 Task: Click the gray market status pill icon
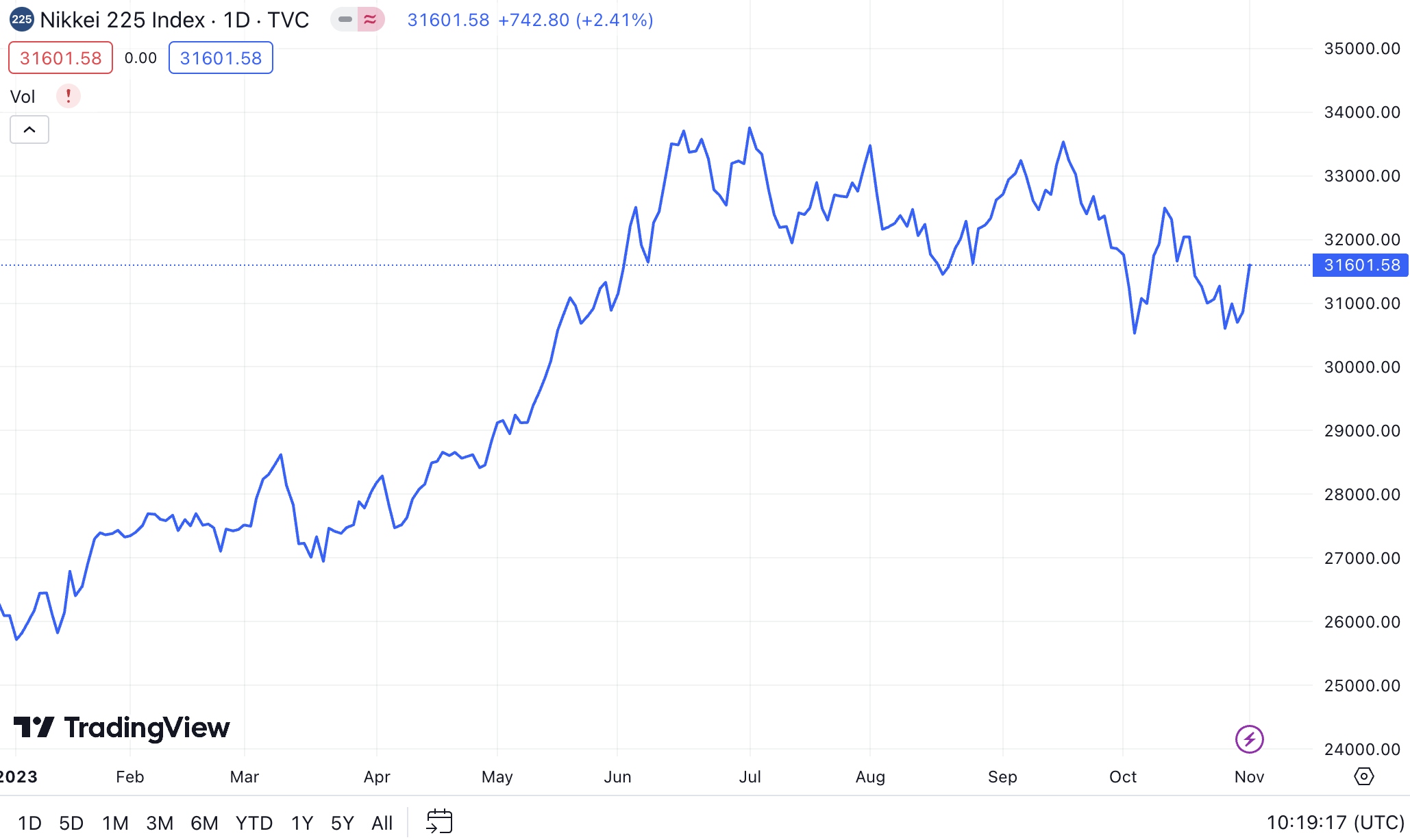pos(345,19)
